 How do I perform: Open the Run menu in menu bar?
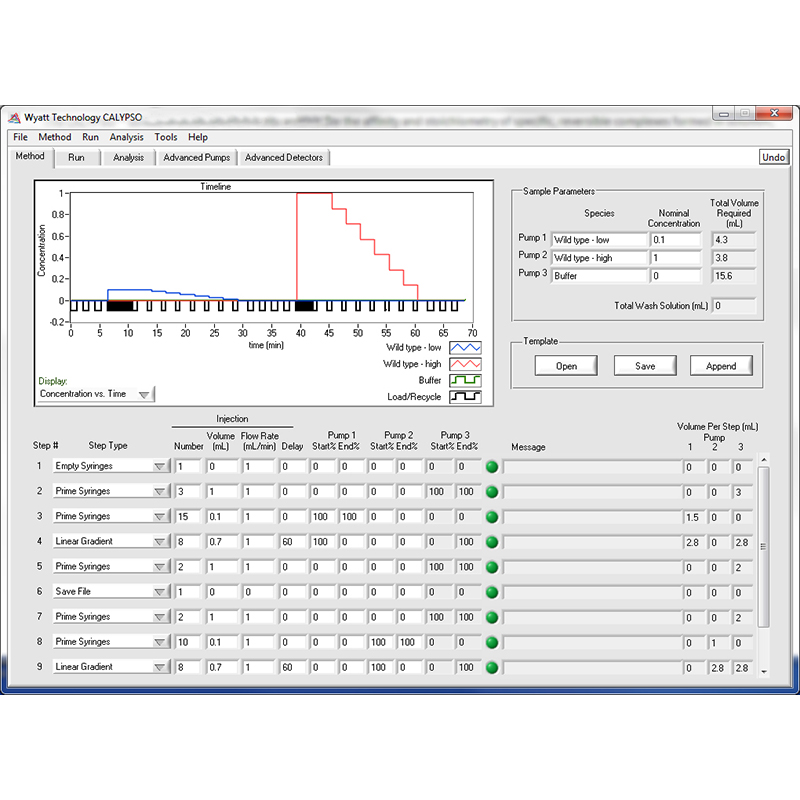90,137
